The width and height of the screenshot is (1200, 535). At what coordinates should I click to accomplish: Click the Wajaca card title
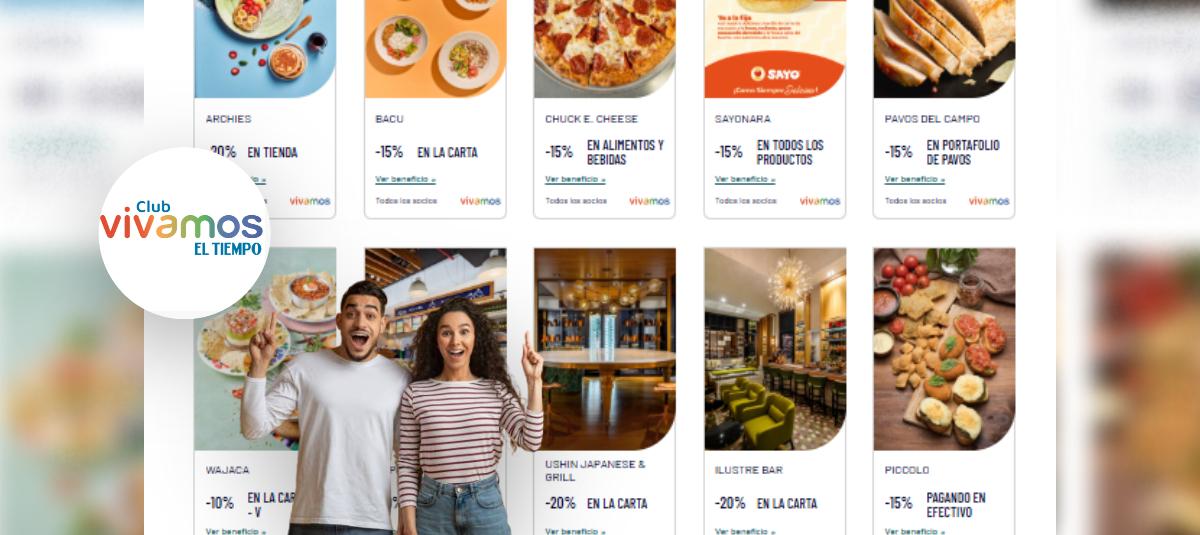227,470
